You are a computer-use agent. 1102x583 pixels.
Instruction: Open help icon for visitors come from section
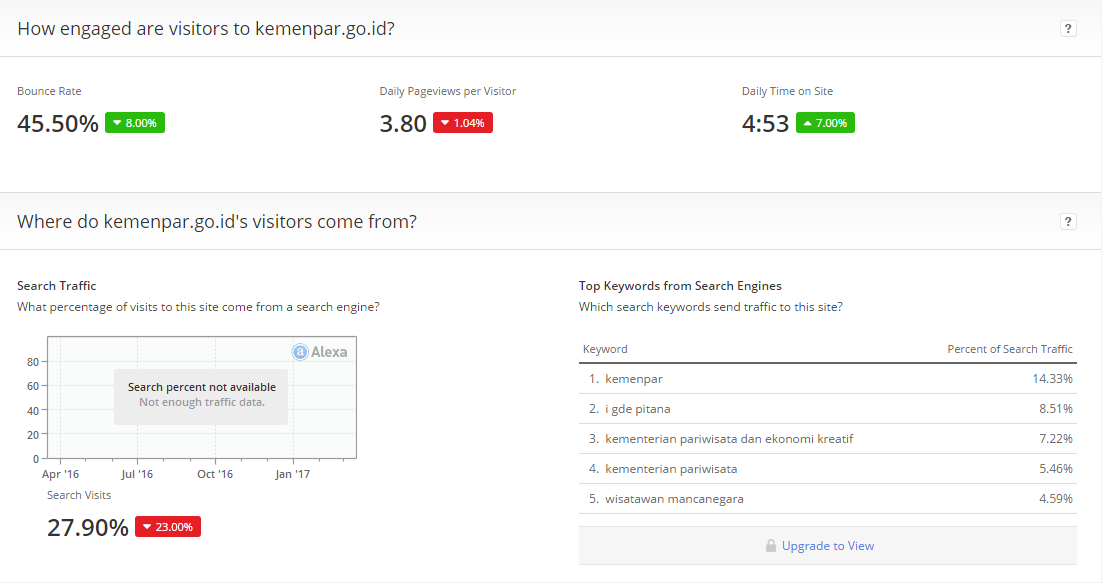pyautogui.click(x=1068, y=221)
